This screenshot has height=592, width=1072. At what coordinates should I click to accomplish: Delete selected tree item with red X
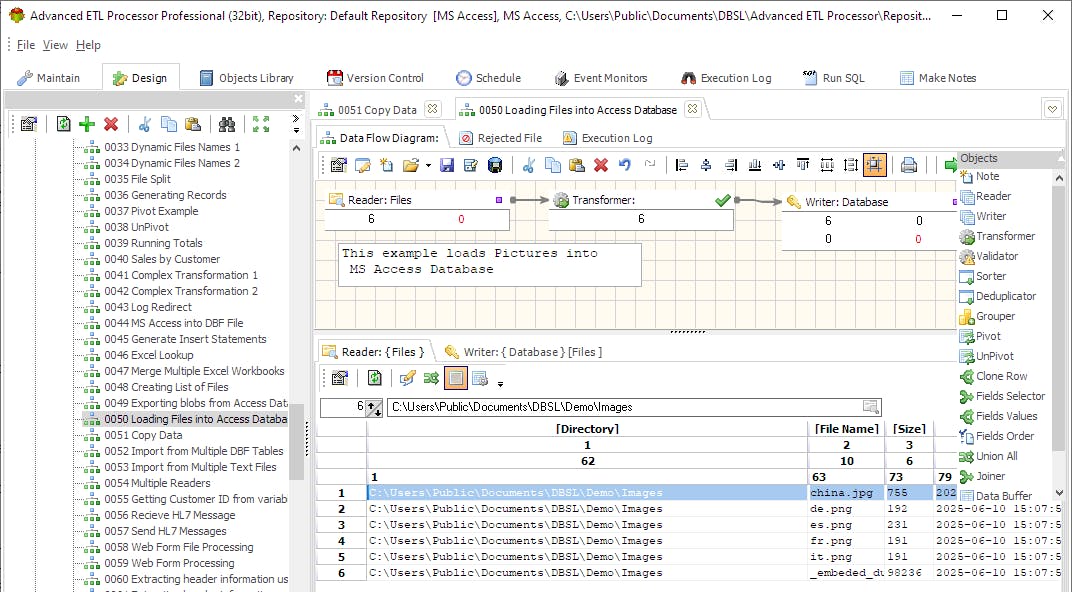(x=111, y=124)
